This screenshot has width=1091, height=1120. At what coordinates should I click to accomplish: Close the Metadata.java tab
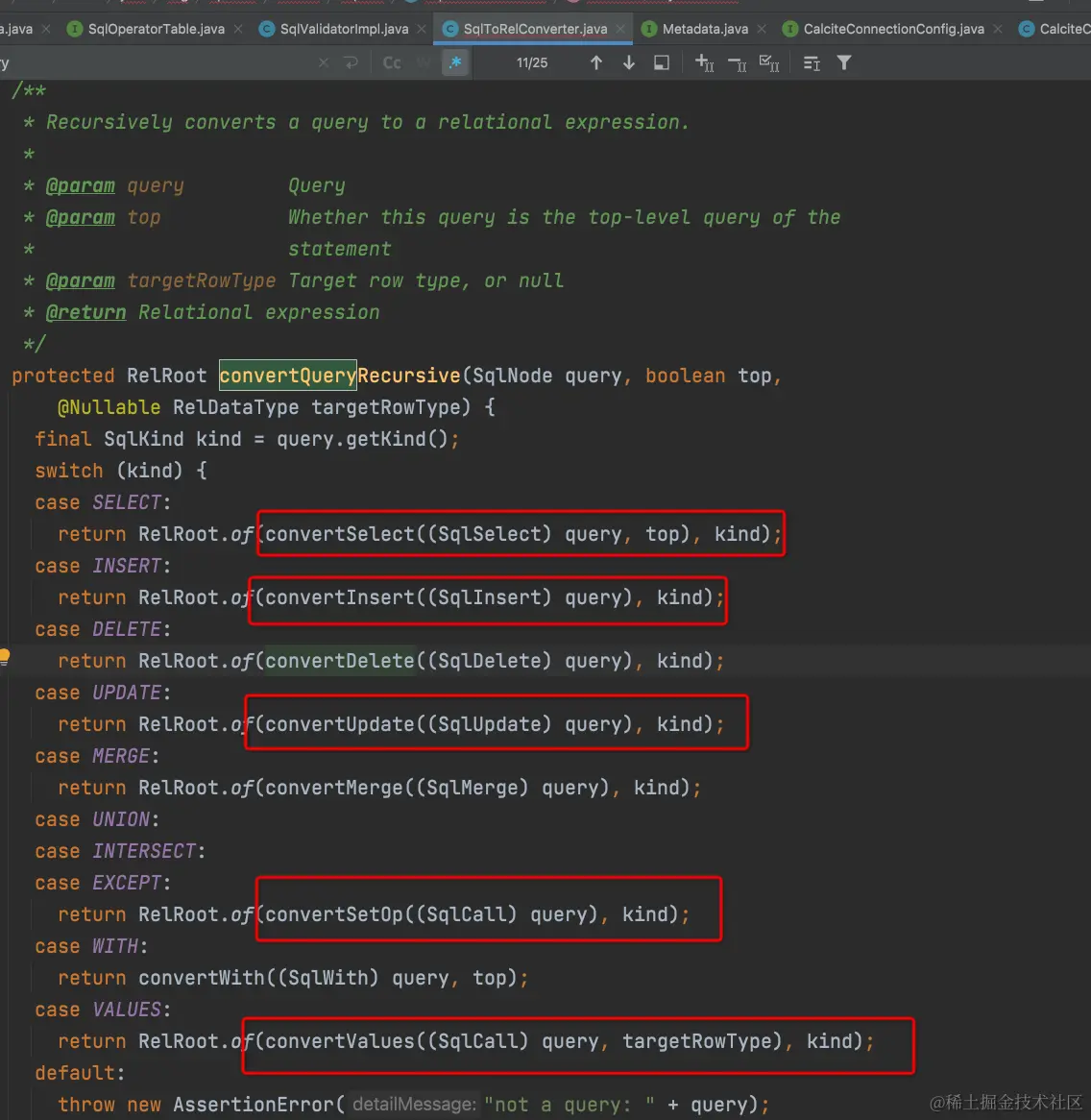(x=762, y=29)
